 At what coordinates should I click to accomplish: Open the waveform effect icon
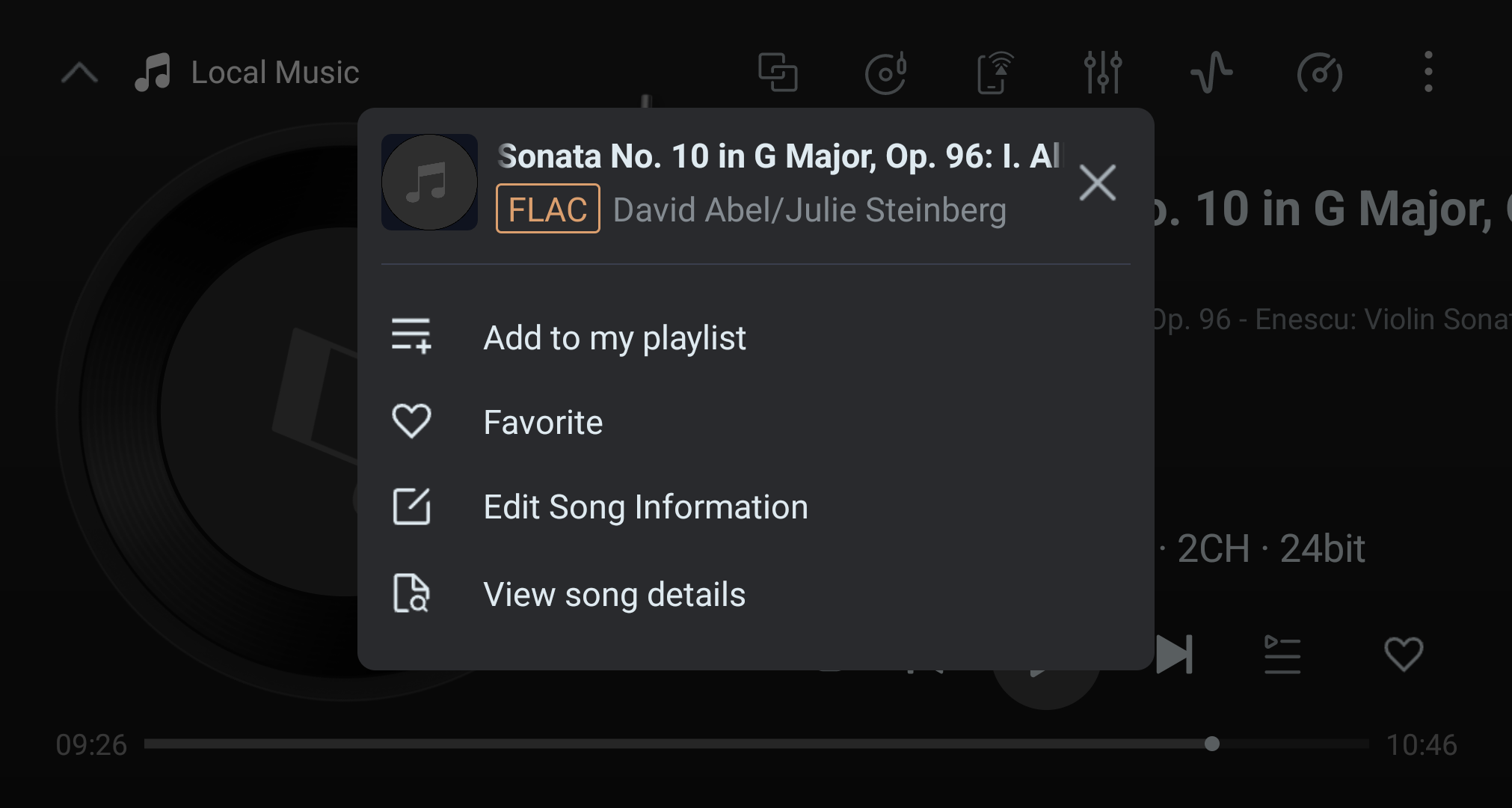(x=1211, y=73)
